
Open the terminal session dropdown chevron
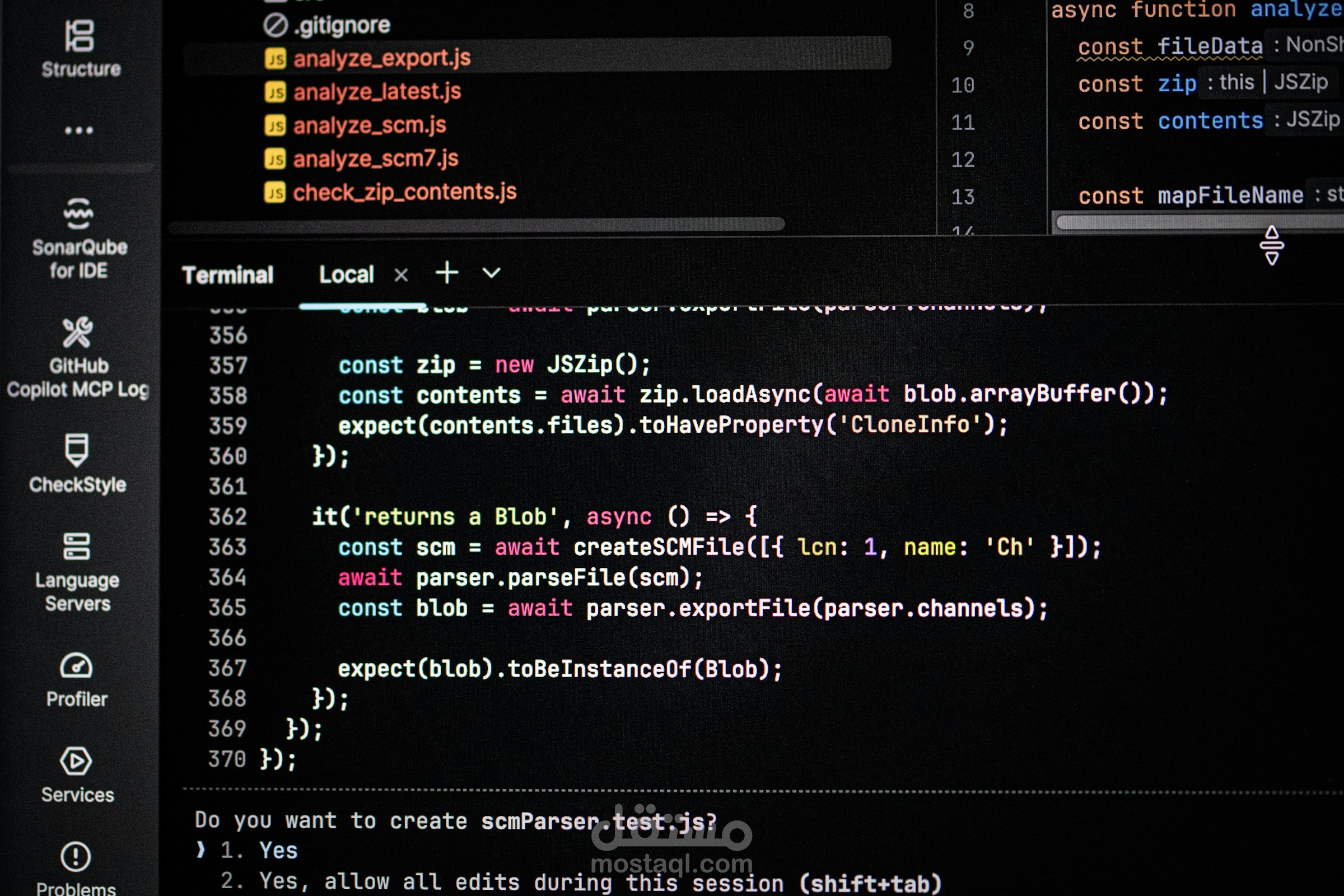(491, 274)
